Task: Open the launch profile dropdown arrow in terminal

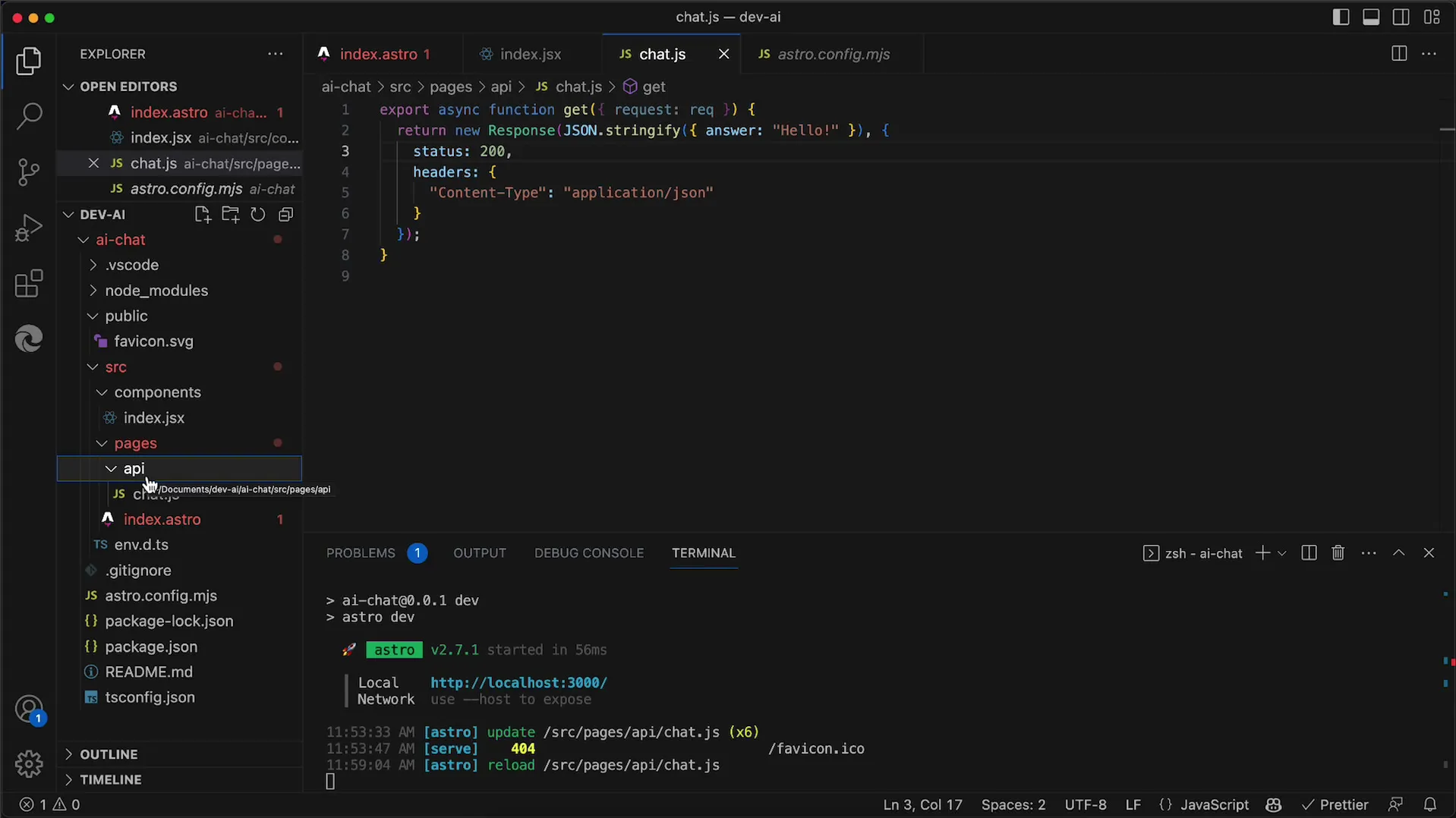Action: point(1282,553)
